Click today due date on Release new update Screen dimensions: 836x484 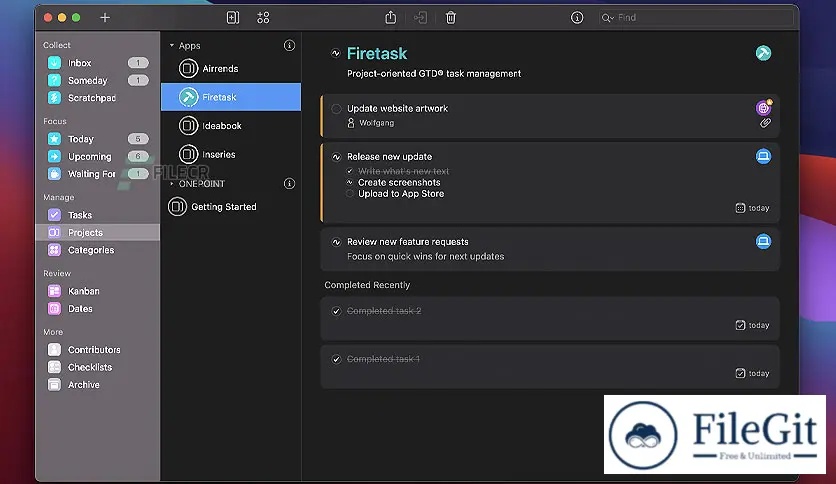coord(752,208)
